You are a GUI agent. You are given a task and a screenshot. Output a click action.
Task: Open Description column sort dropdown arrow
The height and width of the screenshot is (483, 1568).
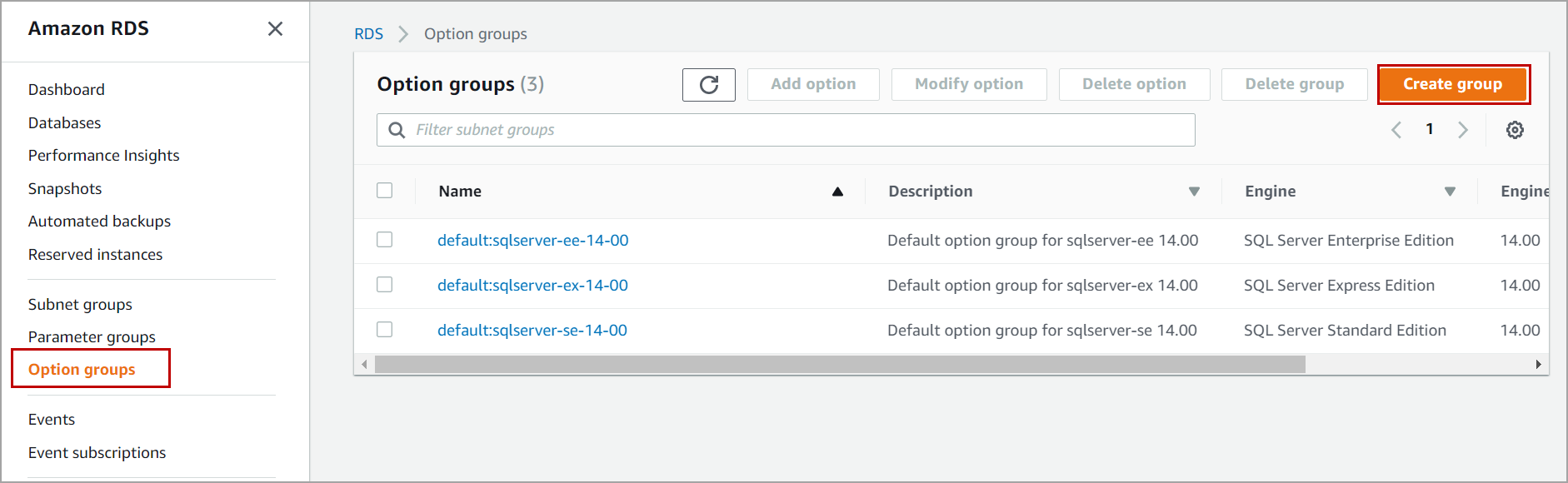point(1194,192)
